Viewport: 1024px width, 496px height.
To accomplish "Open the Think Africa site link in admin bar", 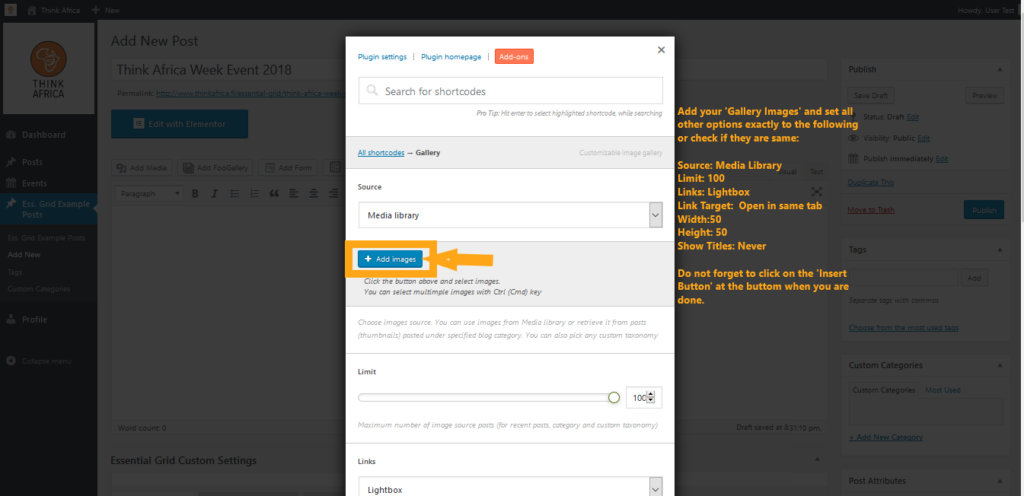I will coord(52,10).
